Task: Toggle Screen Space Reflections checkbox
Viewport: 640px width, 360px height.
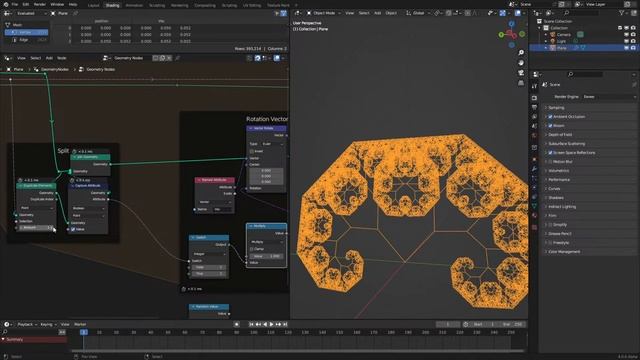Action: pos(550,153)
